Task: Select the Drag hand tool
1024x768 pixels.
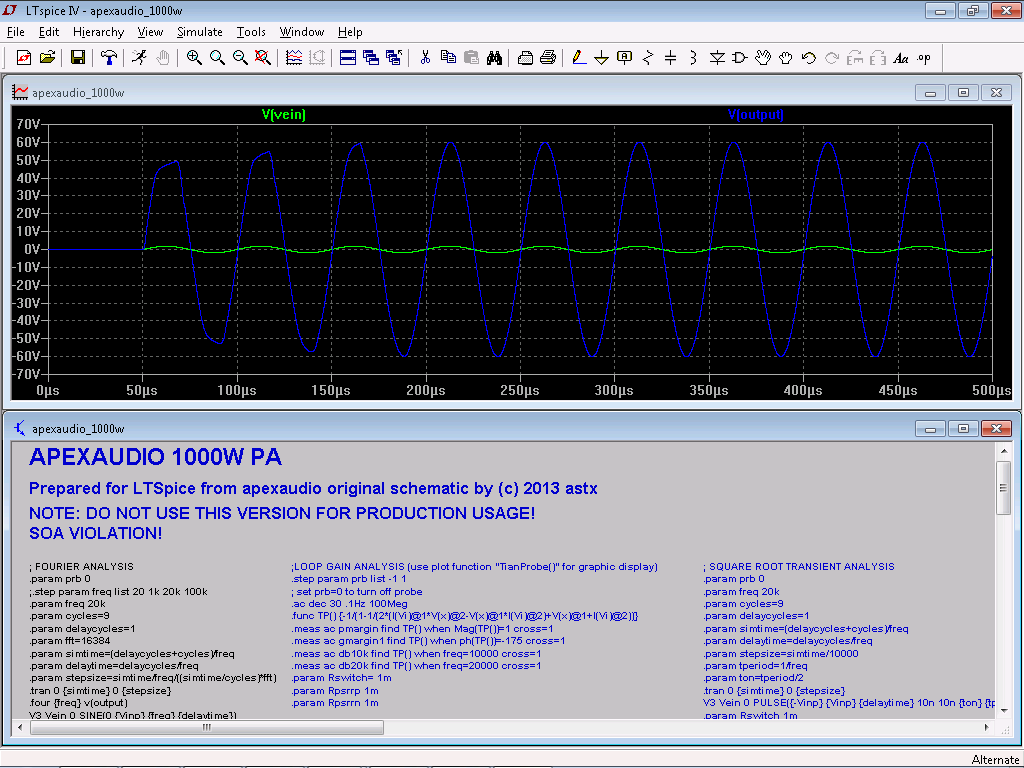Action: (x=786, y=58)
